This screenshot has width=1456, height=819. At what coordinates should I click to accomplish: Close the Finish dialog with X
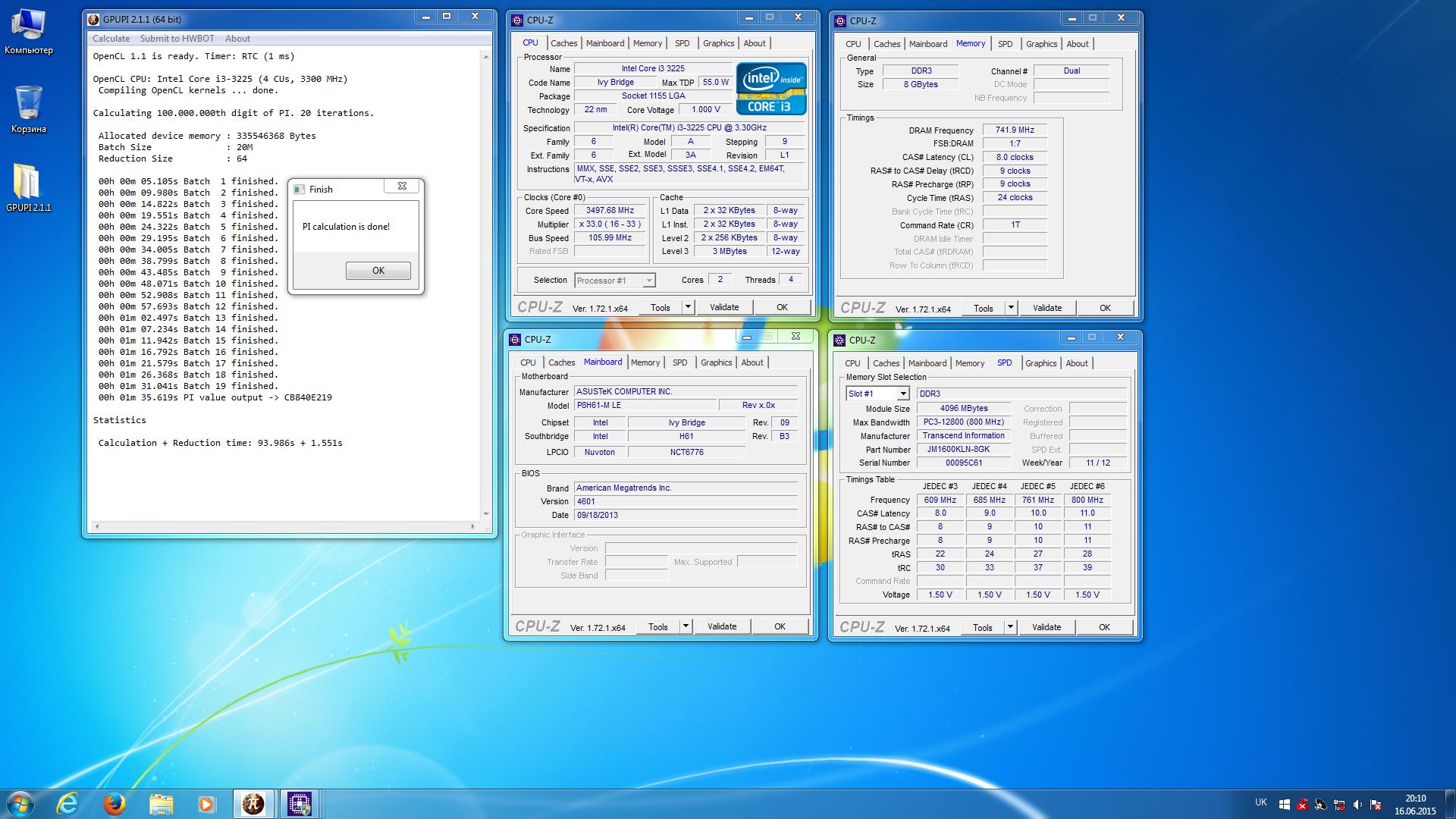tap(402, 187)
